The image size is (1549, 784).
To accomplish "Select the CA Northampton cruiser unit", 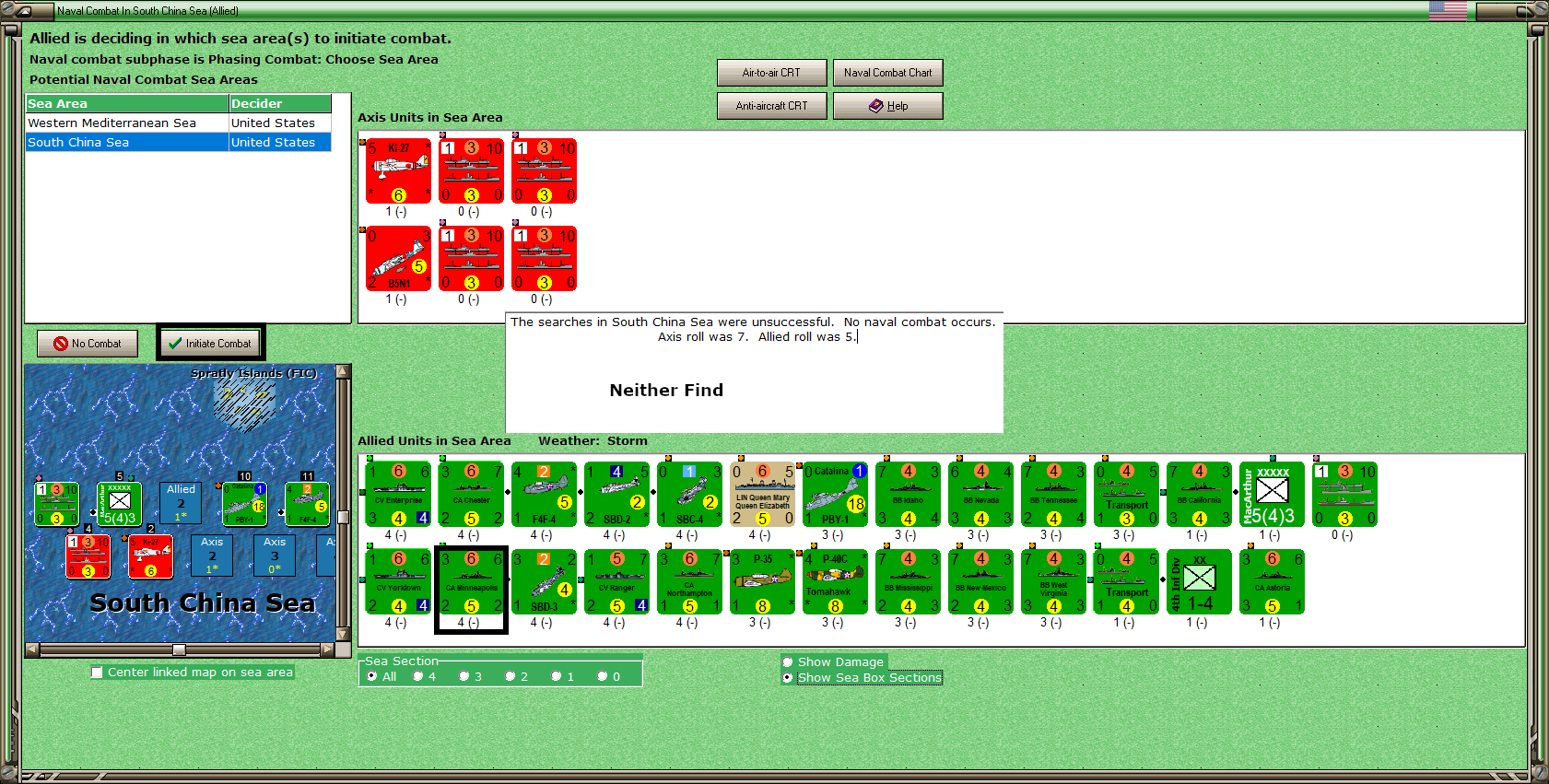I will tap(689, 582).
